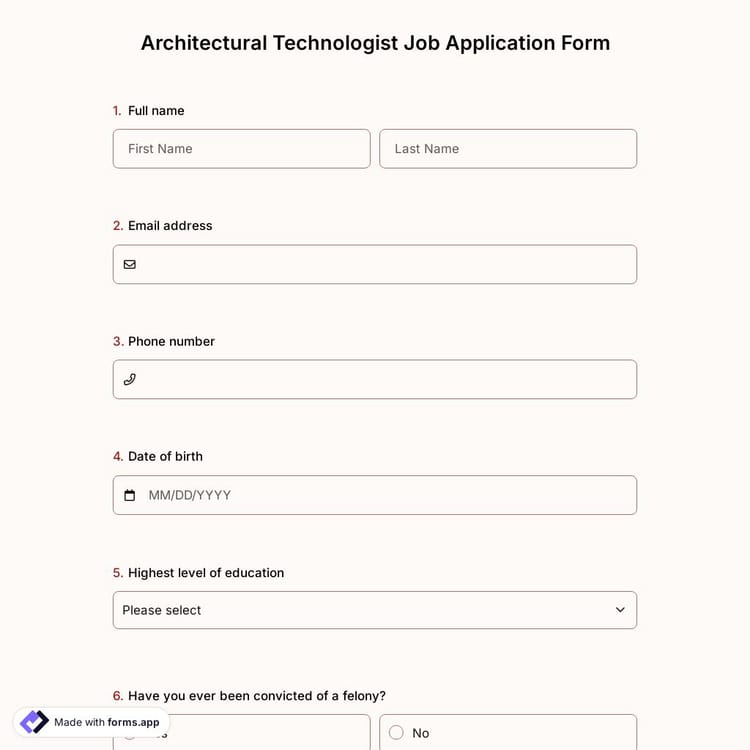Image resolution: width=750 pixels, height=750 pixels.
Task: Select the MM/DD/YYYY date field
Action: (x=385, y=495)
